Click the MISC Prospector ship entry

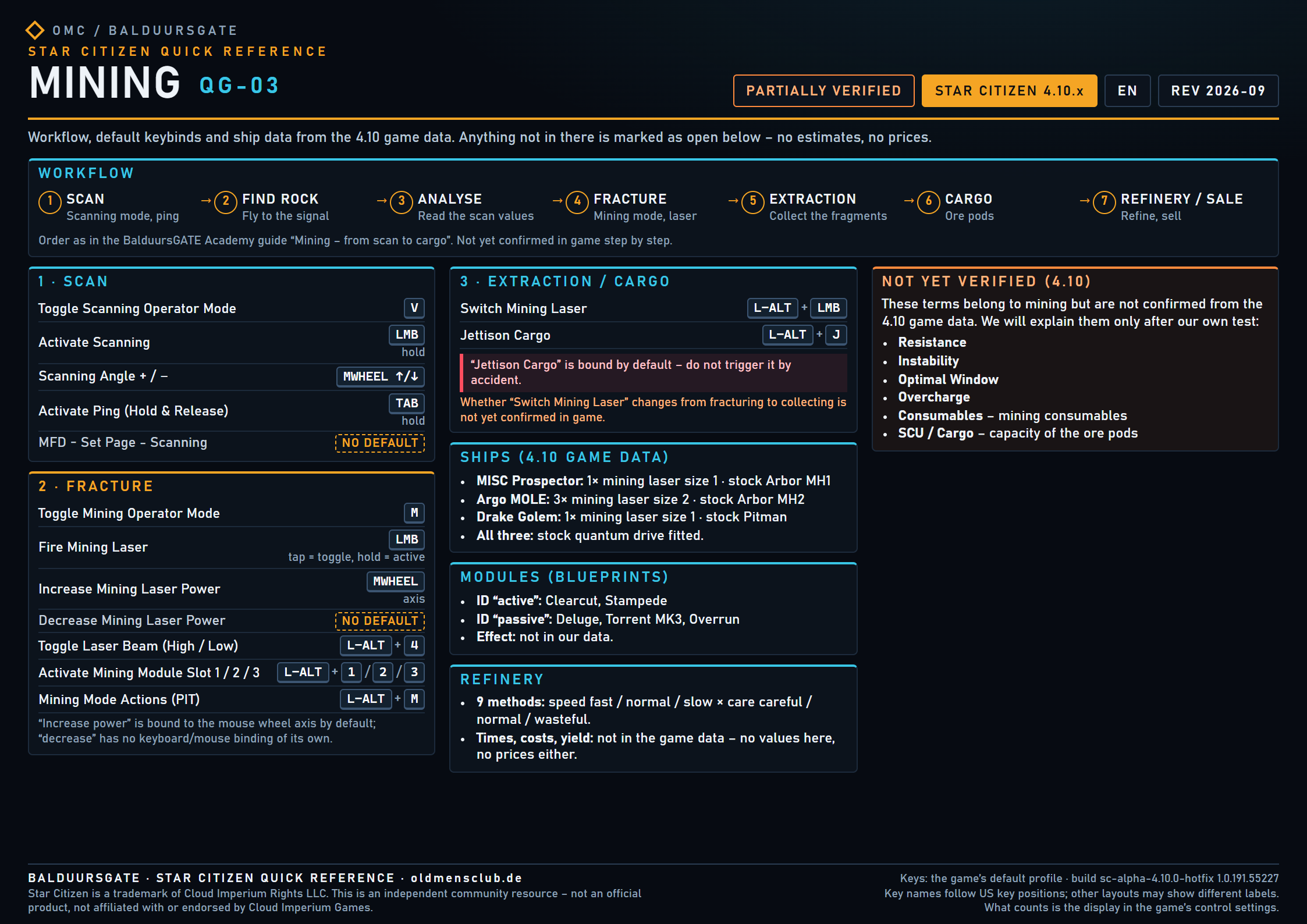(x=653, y=481)
